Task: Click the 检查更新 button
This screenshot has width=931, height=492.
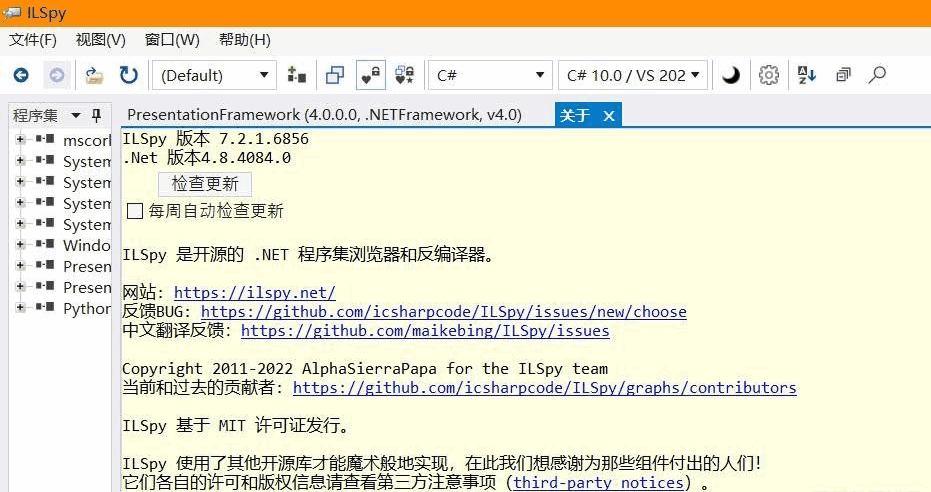Action: 205,183
